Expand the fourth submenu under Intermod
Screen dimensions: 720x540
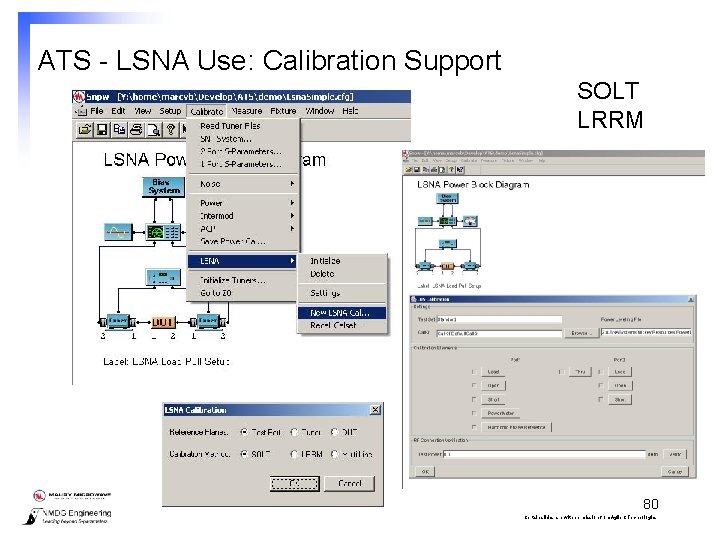pos(243,229)
